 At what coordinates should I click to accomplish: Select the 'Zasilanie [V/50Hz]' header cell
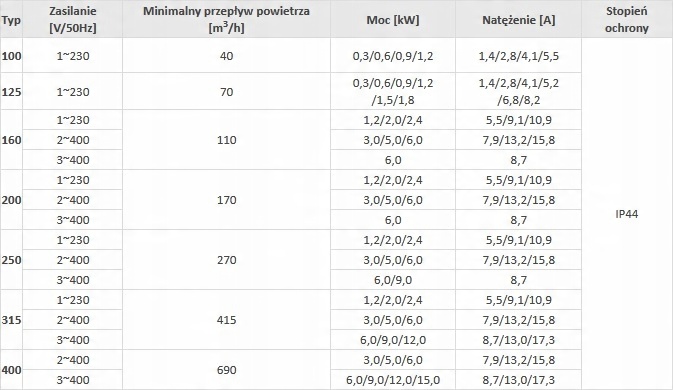pyautogui.click(x=73, y=20)
